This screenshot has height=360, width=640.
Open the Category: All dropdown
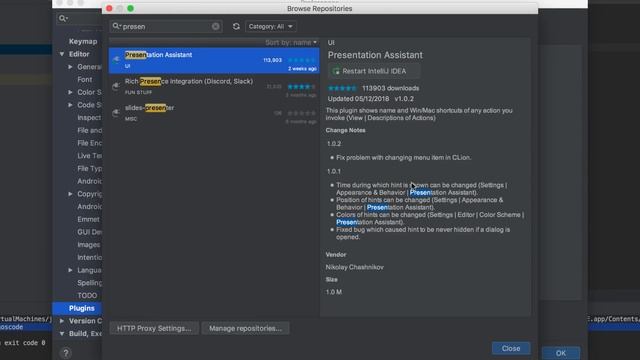pyautogui.click(x=271, y=27)
